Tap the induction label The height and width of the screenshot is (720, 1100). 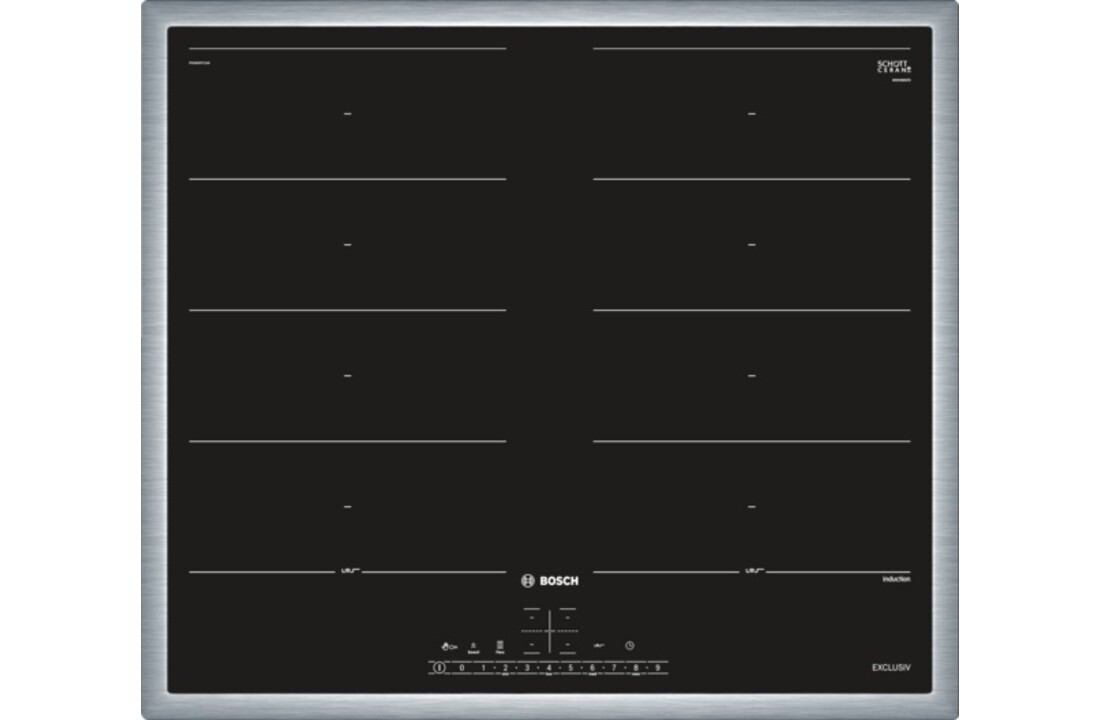pos(895,577)
